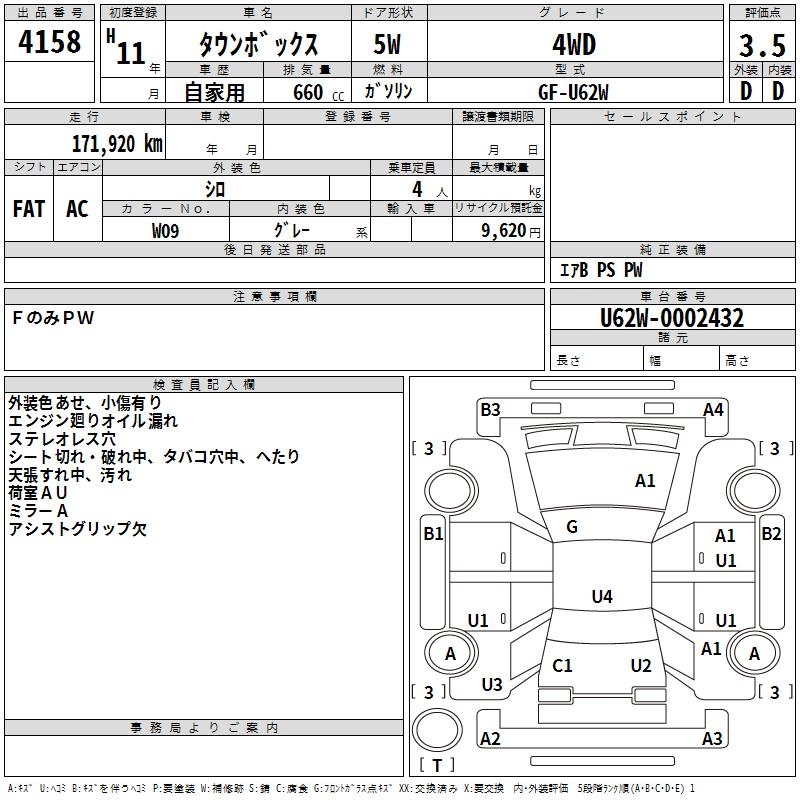
Task: Select the G windshield chip mark
Action: tap(572, 527)
